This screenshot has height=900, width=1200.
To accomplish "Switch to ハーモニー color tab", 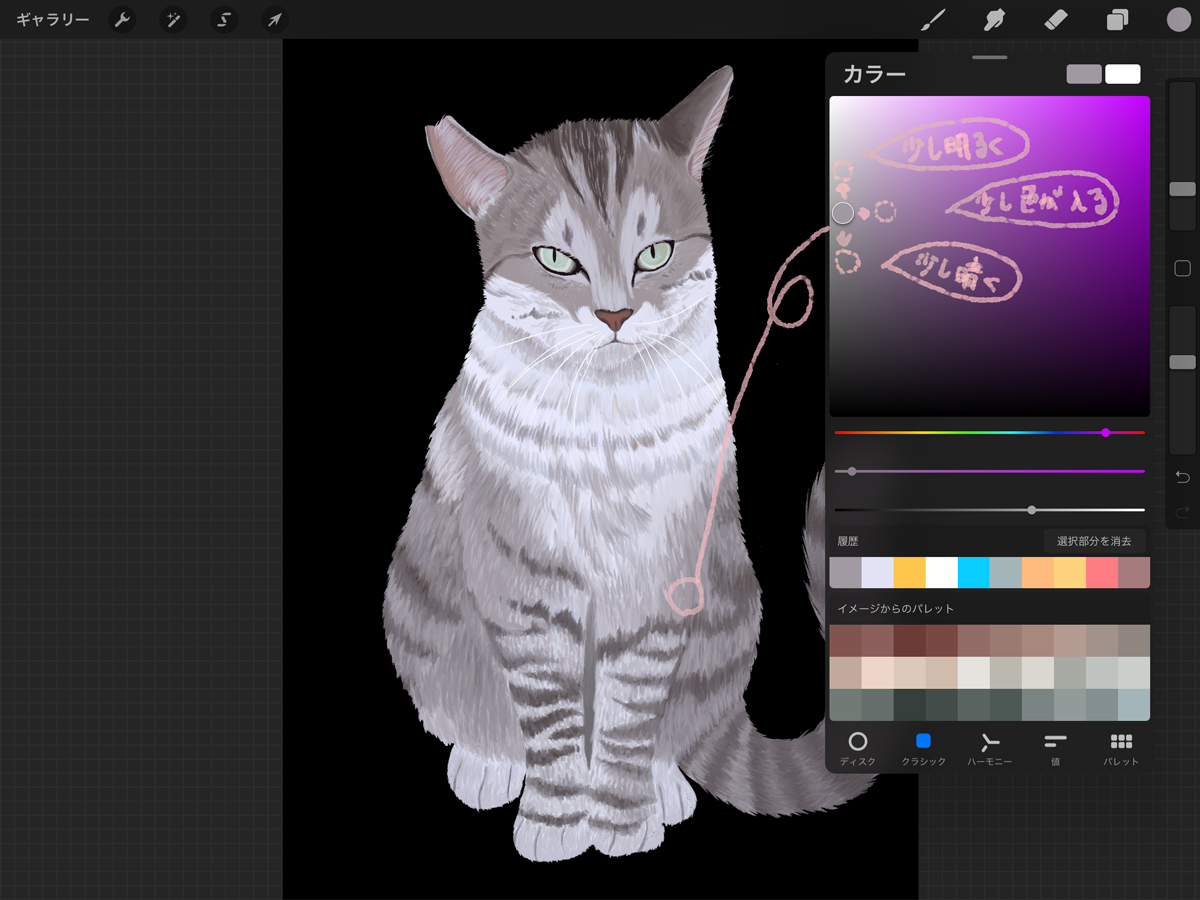I will 989,748.
